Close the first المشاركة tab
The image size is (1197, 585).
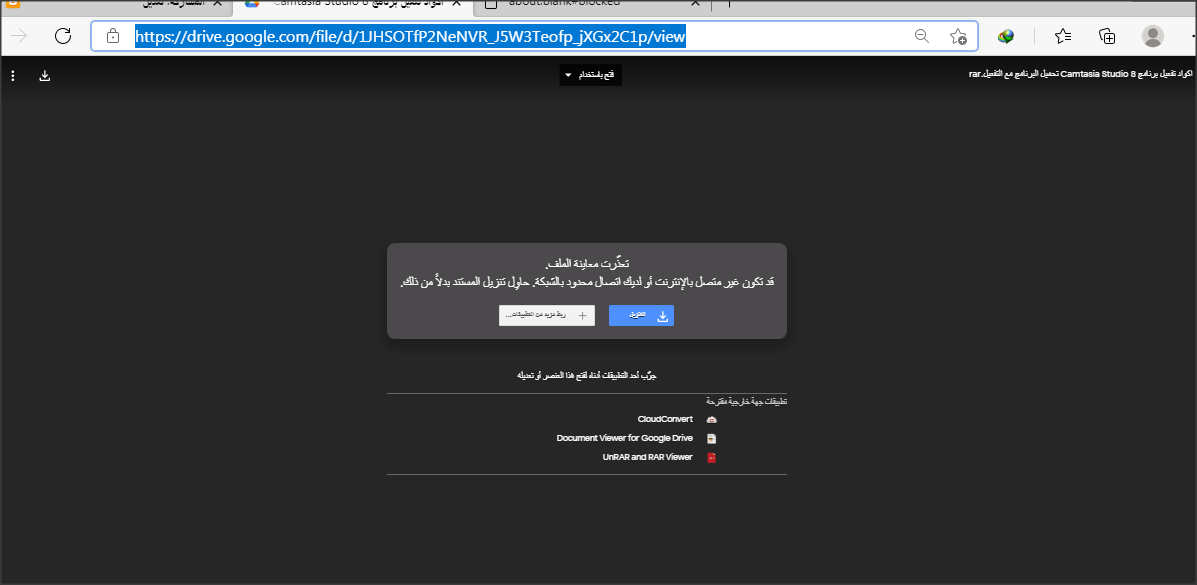click(218, 3)
